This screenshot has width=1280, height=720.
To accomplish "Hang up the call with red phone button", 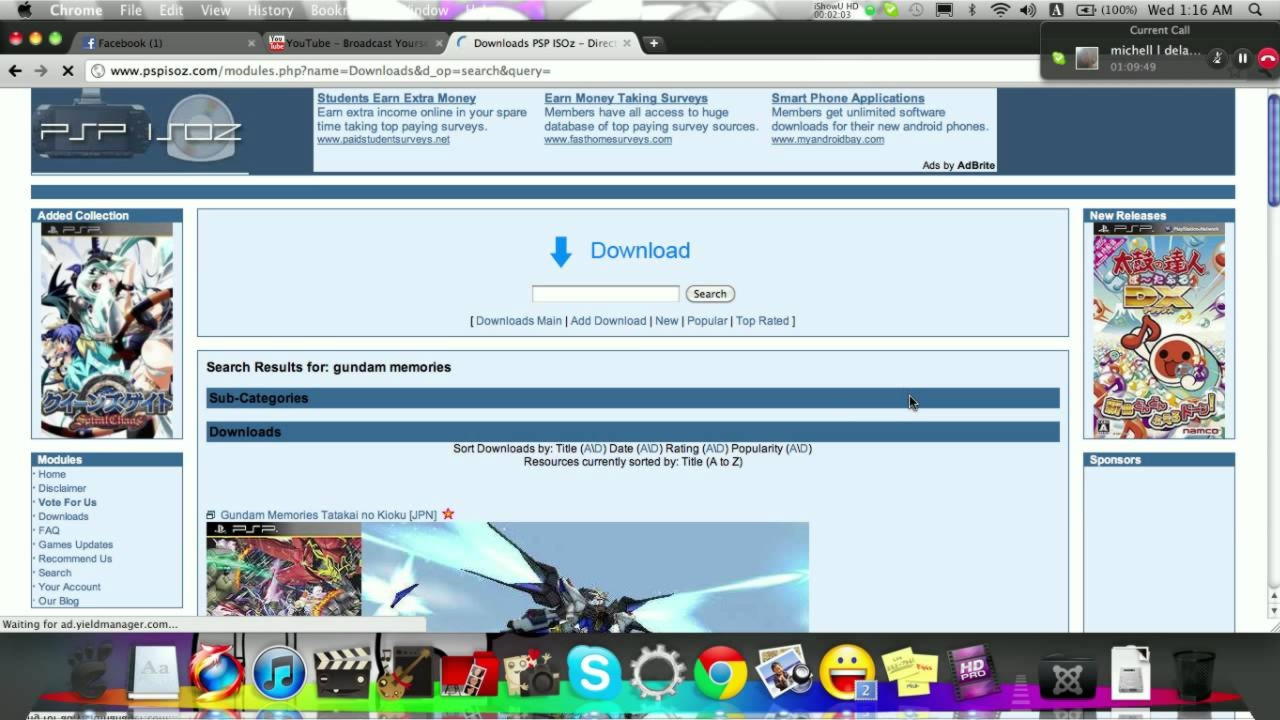I will (x=1268, y=58).
